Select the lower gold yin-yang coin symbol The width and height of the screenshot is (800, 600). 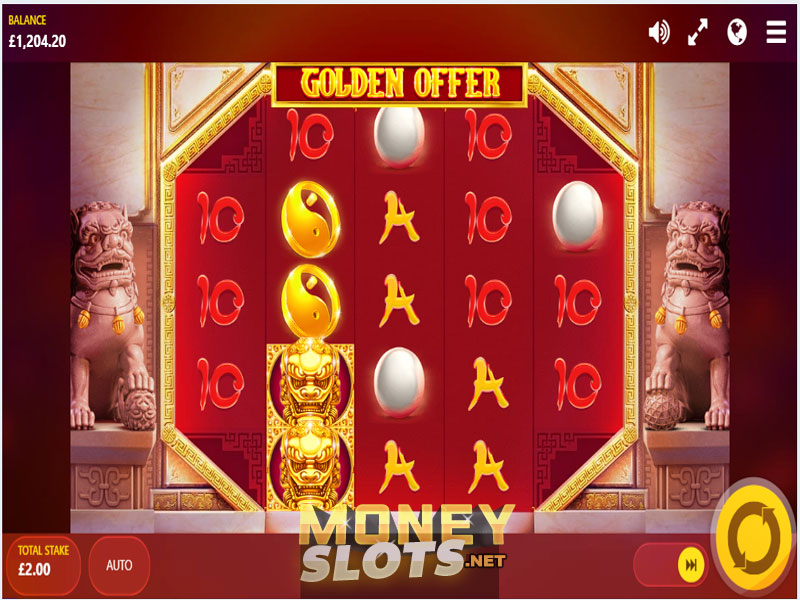310,301
